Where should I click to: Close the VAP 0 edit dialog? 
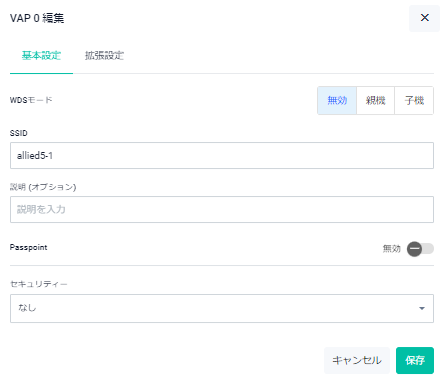424,18
